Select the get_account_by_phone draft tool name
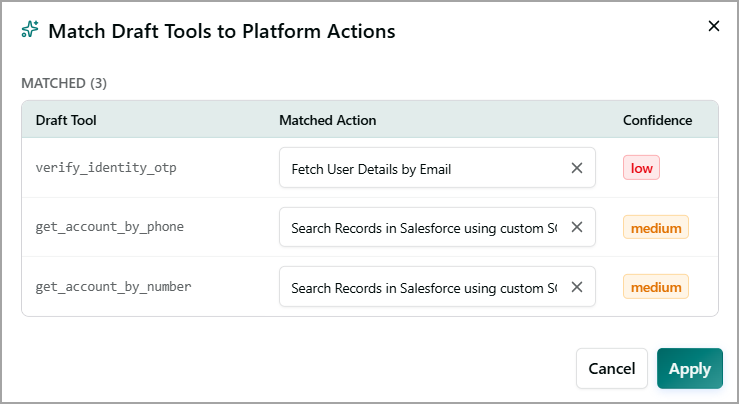739x404 pixels. [x=110, y=227]
